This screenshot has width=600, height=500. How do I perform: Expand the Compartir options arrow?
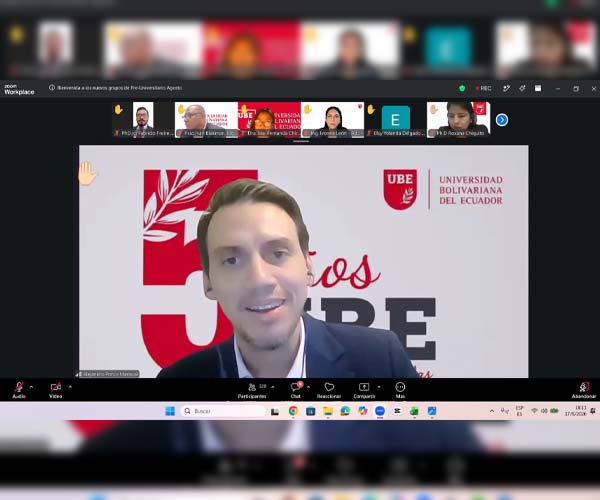tap(379, 387)
